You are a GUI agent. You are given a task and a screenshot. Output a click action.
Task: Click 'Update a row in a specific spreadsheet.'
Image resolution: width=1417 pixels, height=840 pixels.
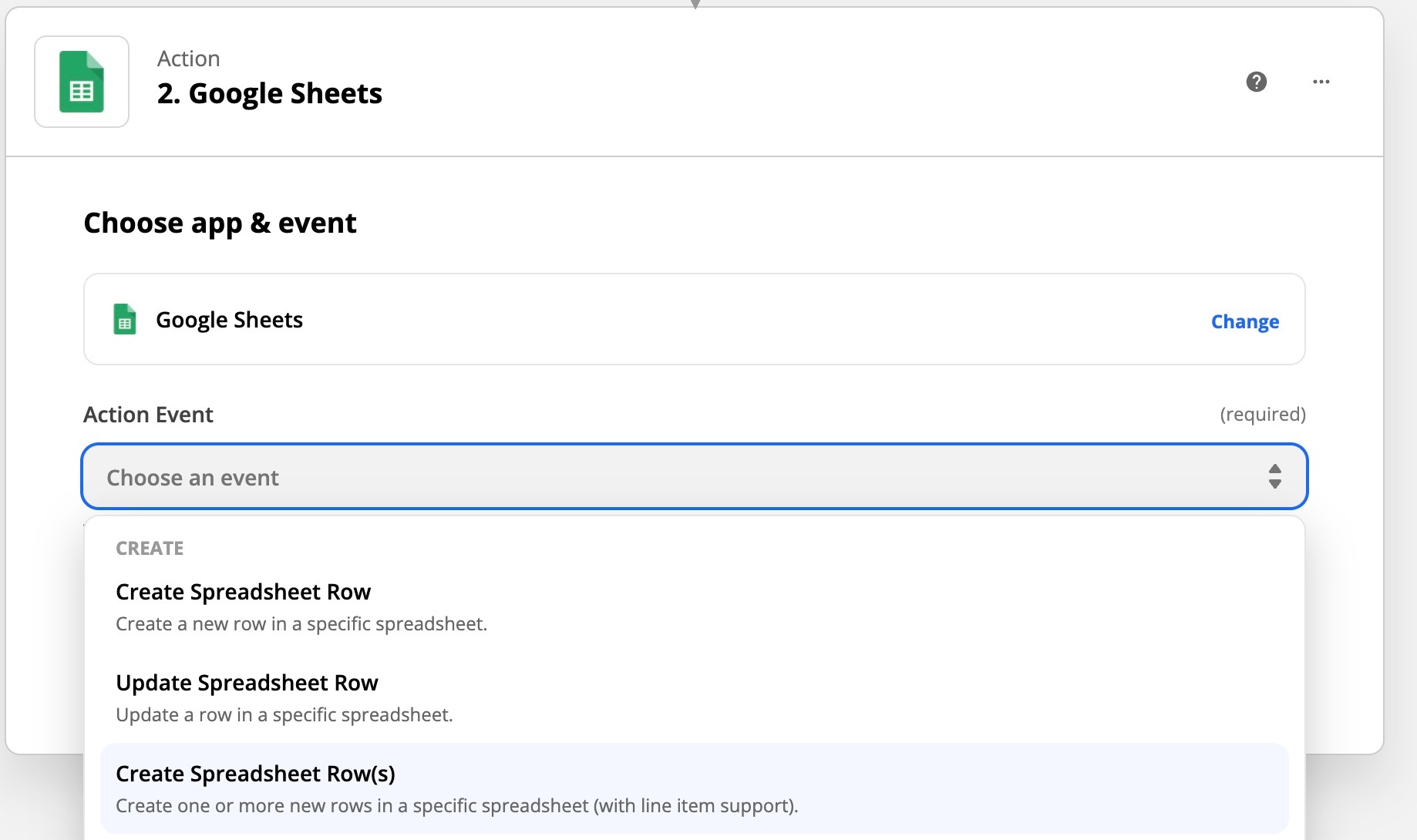[x=284, y=714]
